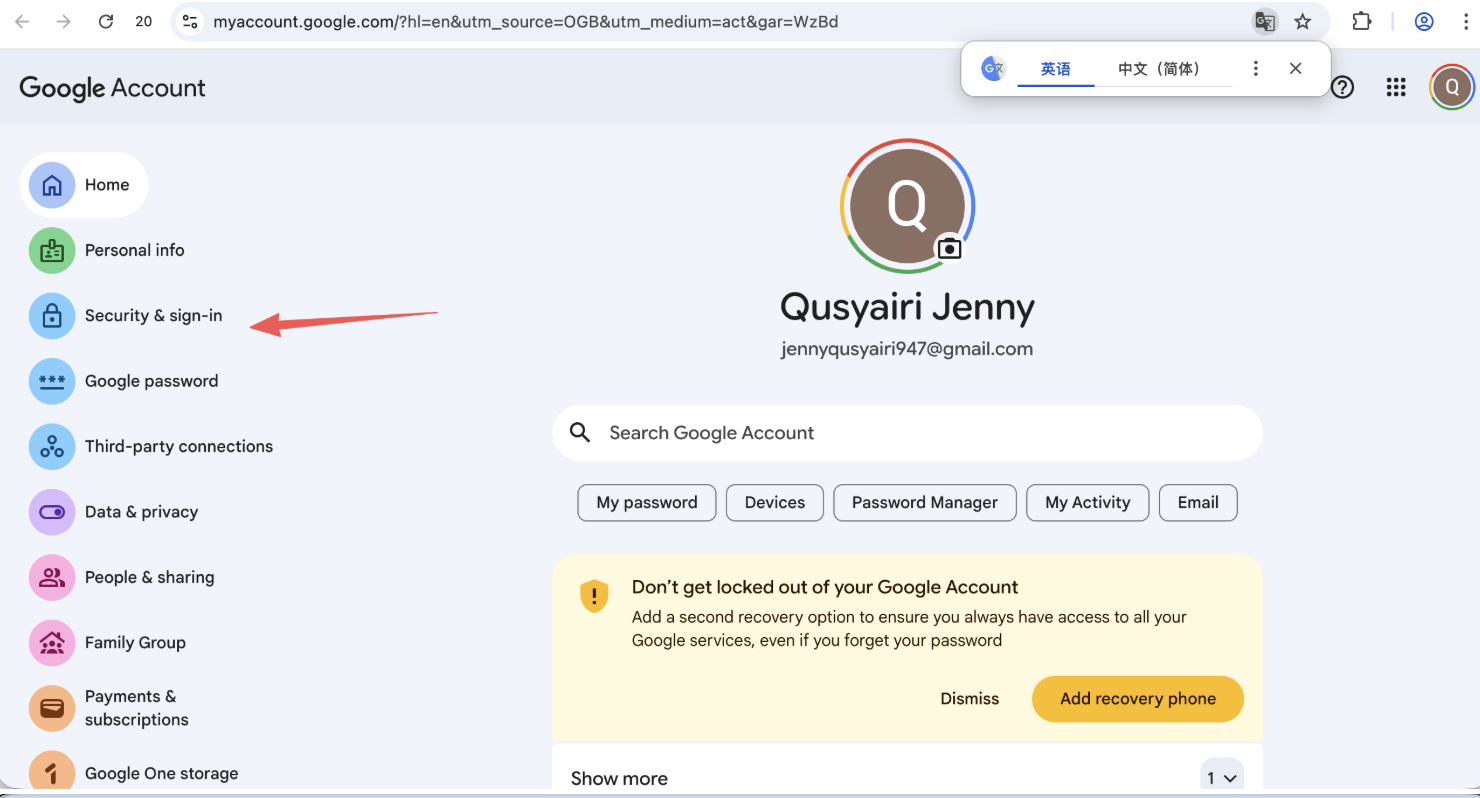This screenshot has width=1480, height=798.
Task: Click the search magnifier icon
Action: click(x=580, y=432)
